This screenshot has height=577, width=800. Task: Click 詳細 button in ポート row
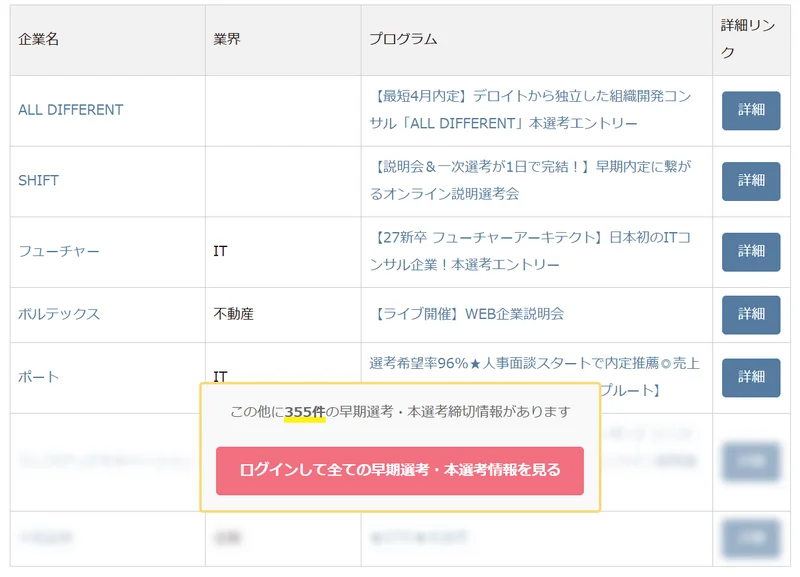pyautogui.click(x=751, y=378)
